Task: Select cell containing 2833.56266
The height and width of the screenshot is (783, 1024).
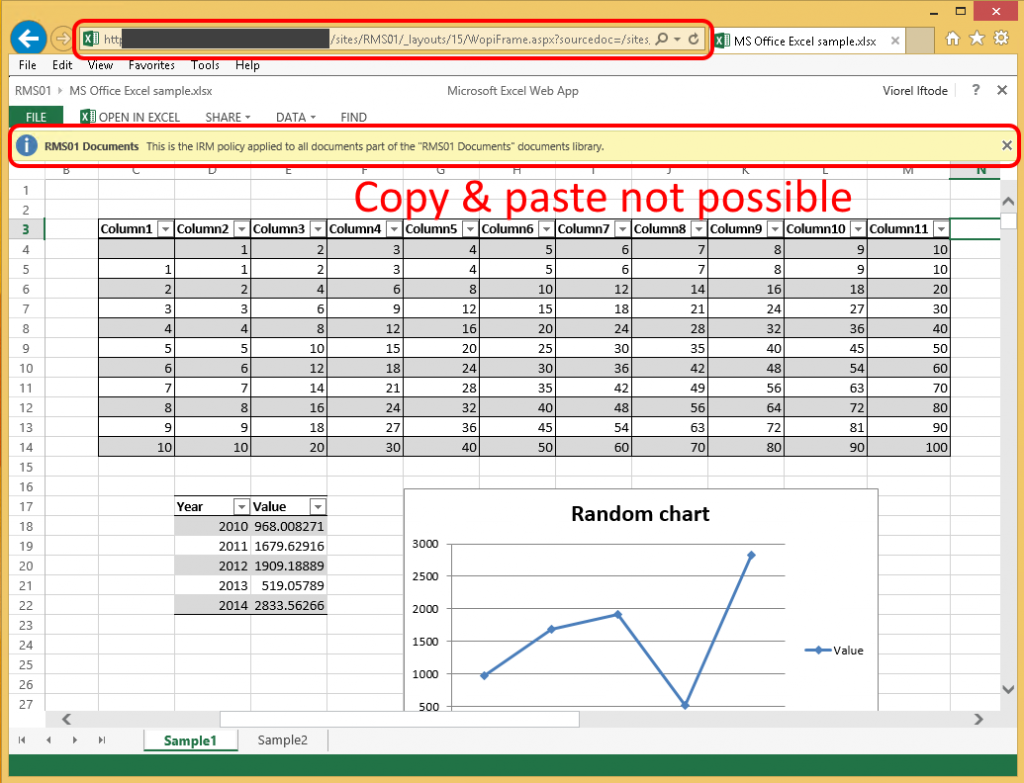Action: tap(289, 605)
